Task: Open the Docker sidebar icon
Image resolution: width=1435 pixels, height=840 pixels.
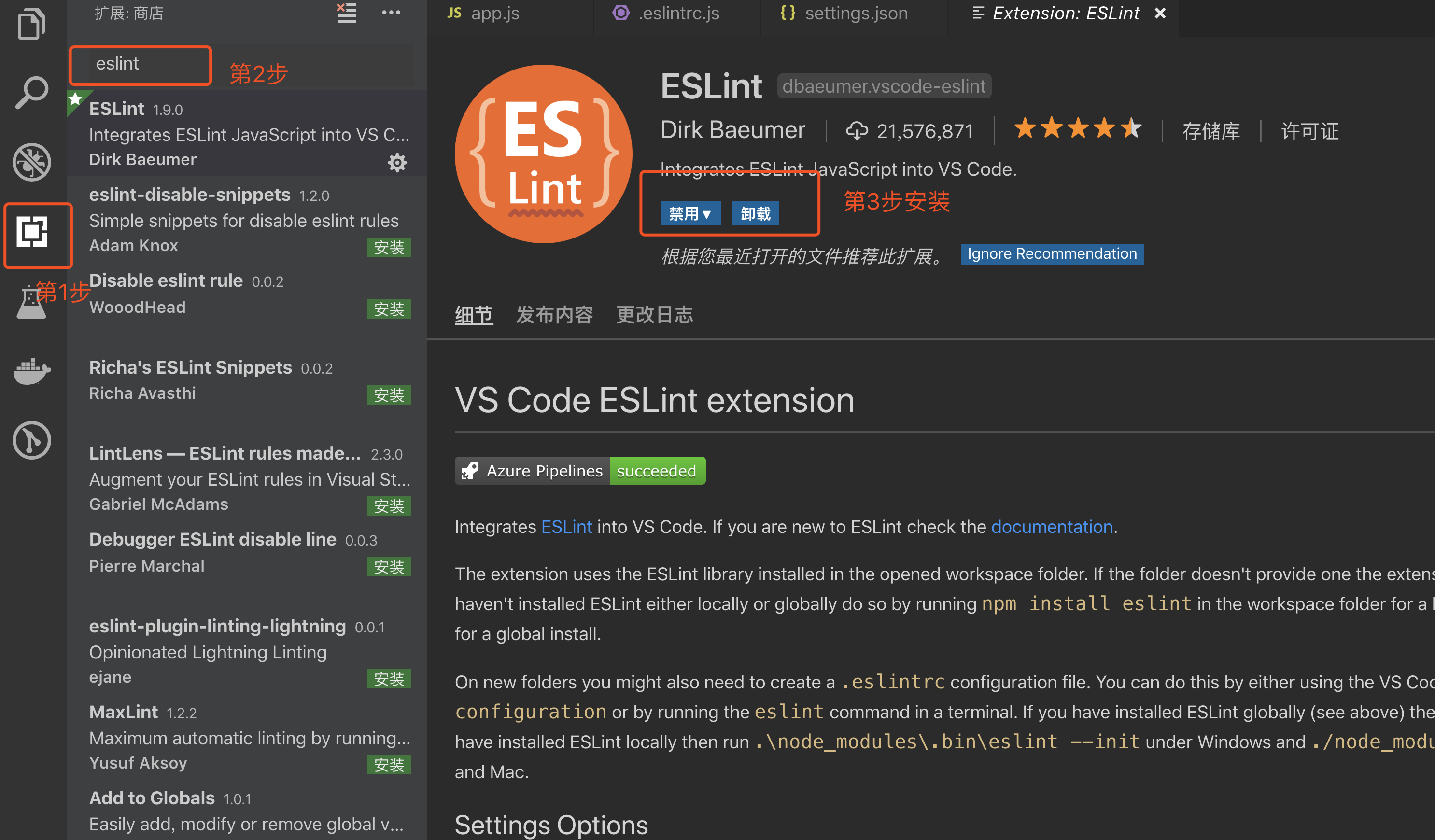Action: (x=31, y=371)
